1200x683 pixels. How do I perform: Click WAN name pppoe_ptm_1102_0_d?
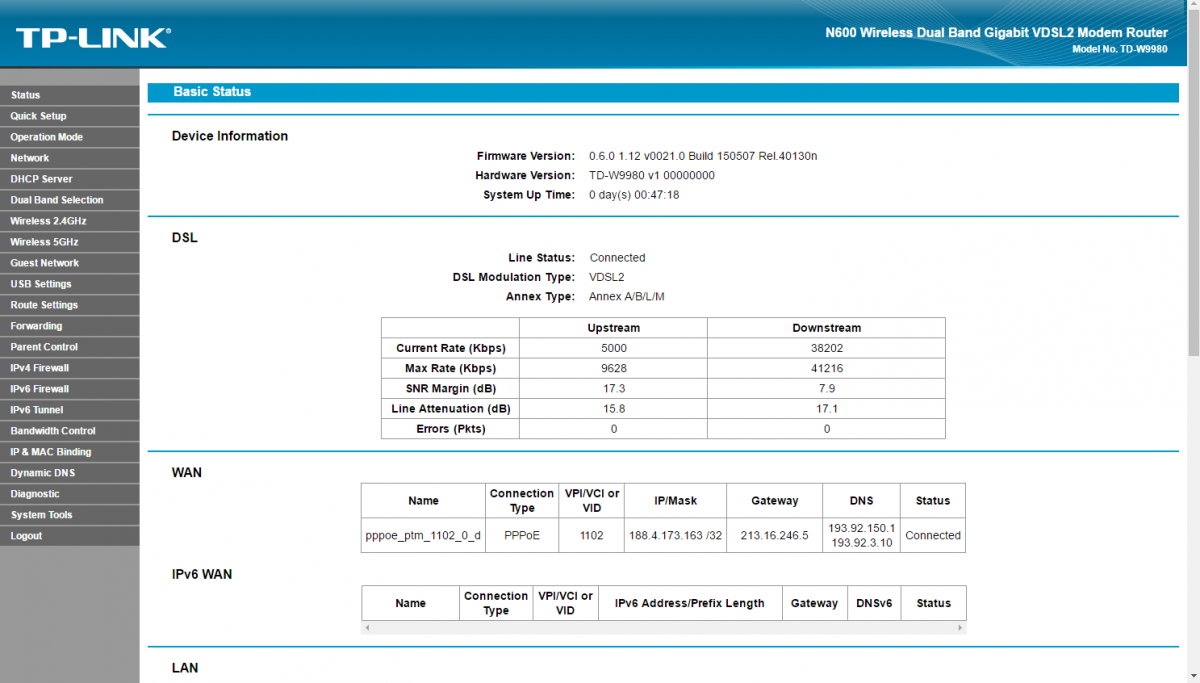click(x=423, y=535)
